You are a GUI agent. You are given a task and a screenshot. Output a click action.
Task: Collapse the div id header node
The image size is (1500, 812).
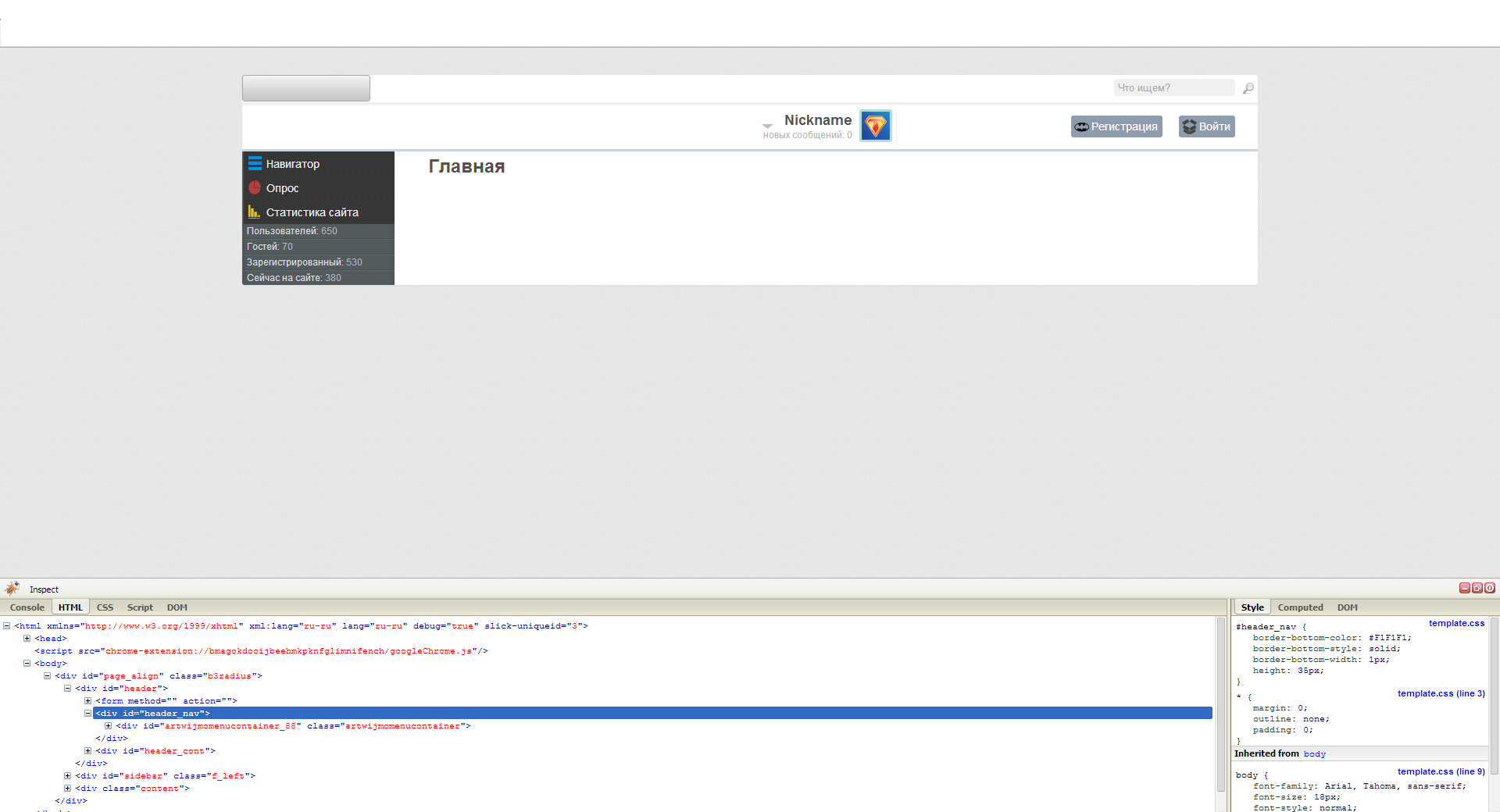coord(67,689)
